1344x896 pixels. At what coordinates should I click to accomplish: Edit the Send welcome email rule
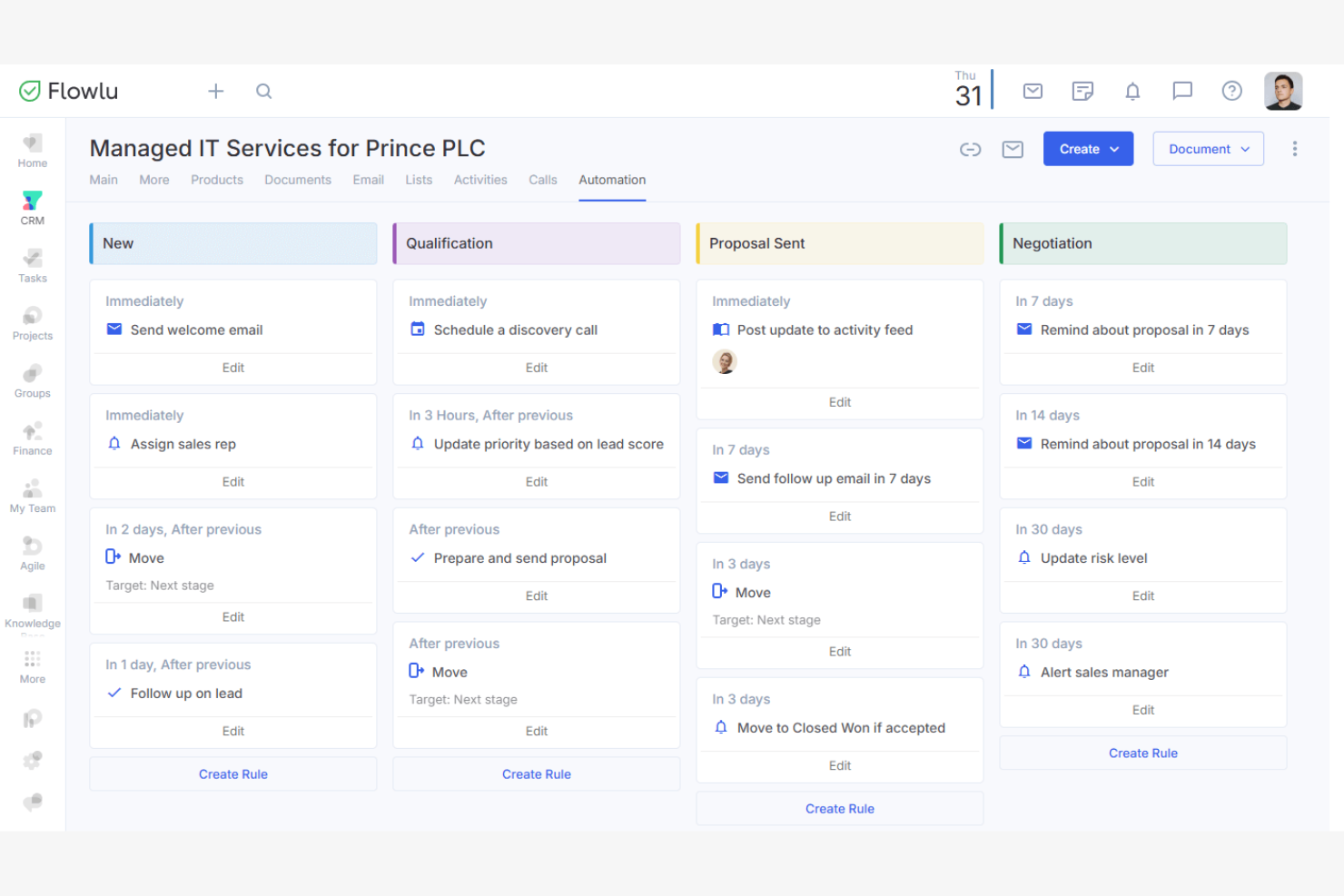coord(232,368)
